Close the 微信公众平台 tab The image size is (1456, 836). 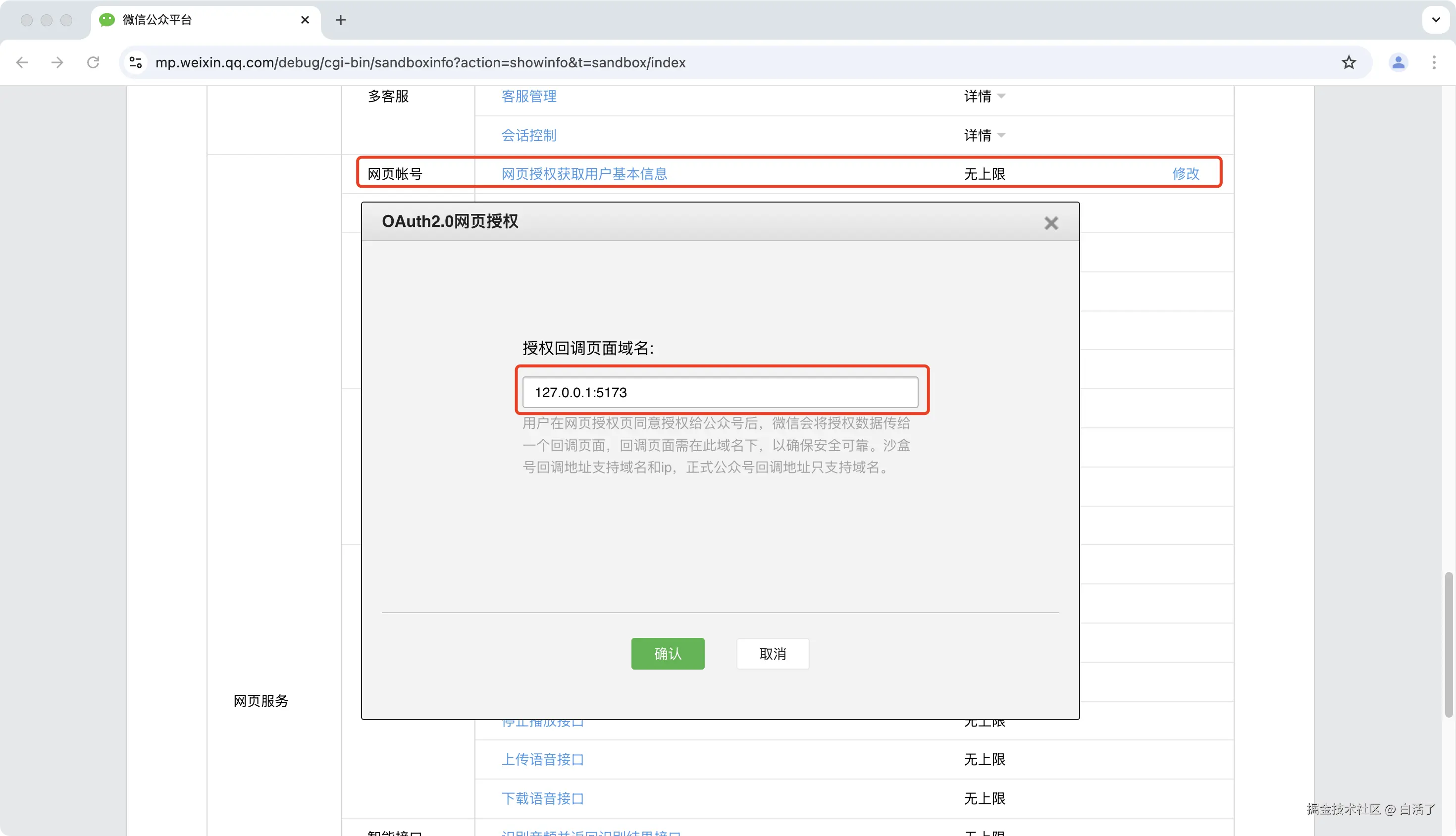point(304,19)
